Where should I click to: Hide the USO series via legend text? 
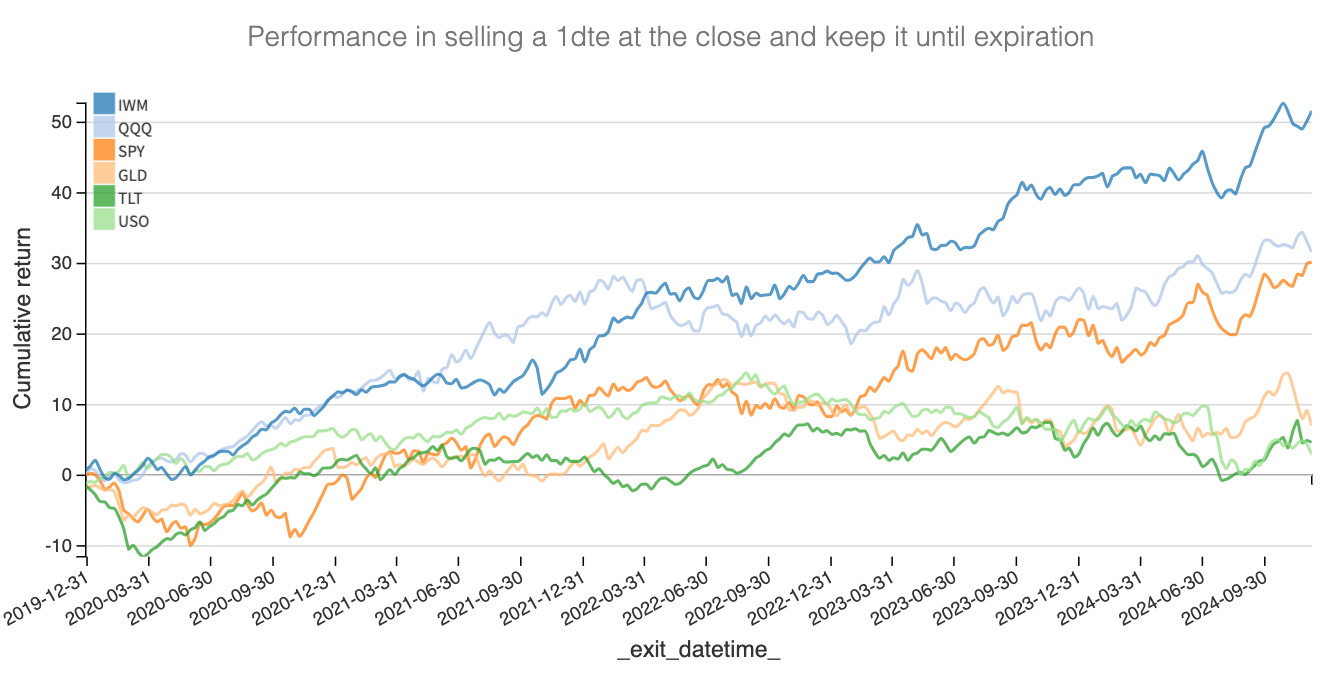pyautogui.click(x=133, y=222)
